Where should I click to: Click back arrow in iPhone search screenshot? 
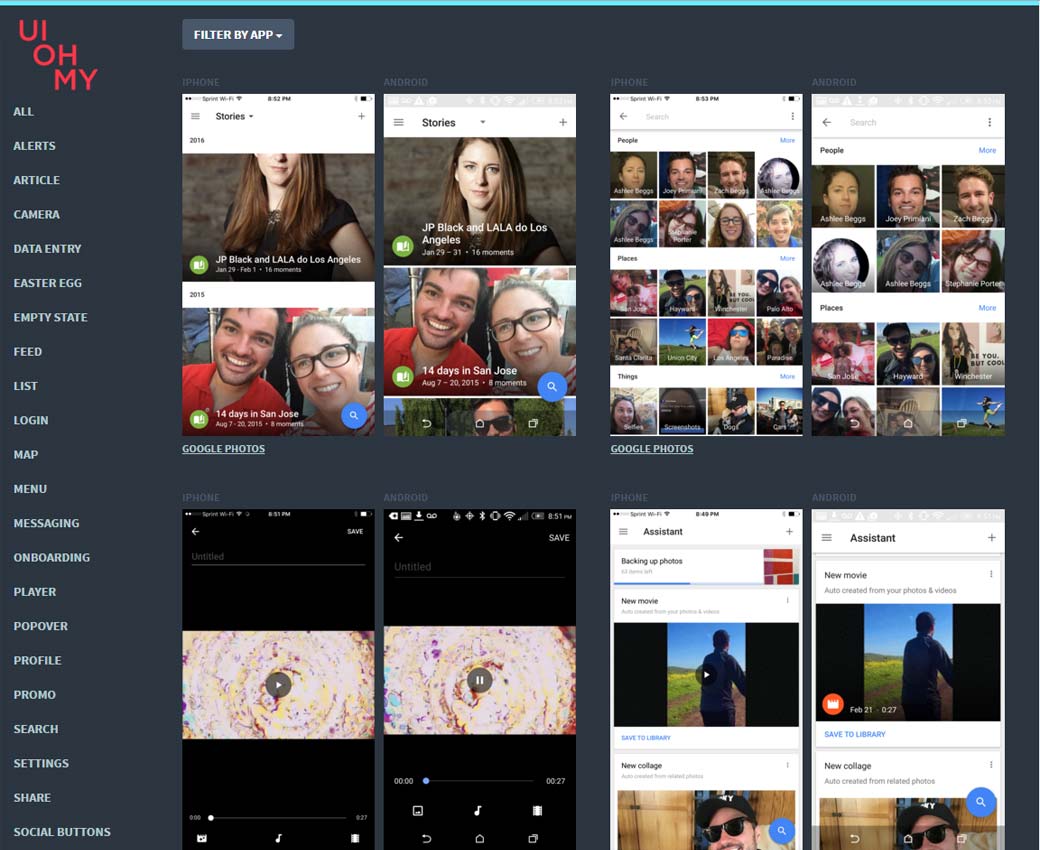click(624, 117)
